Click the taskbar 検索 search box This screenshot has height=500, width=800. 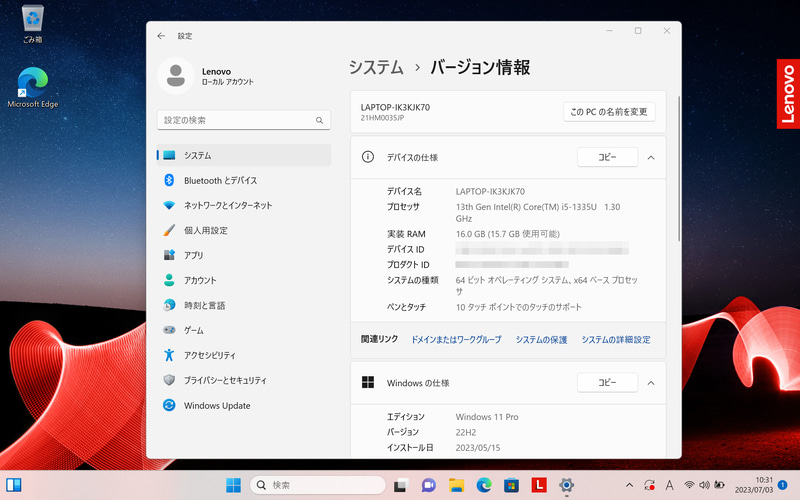[317, 485]
